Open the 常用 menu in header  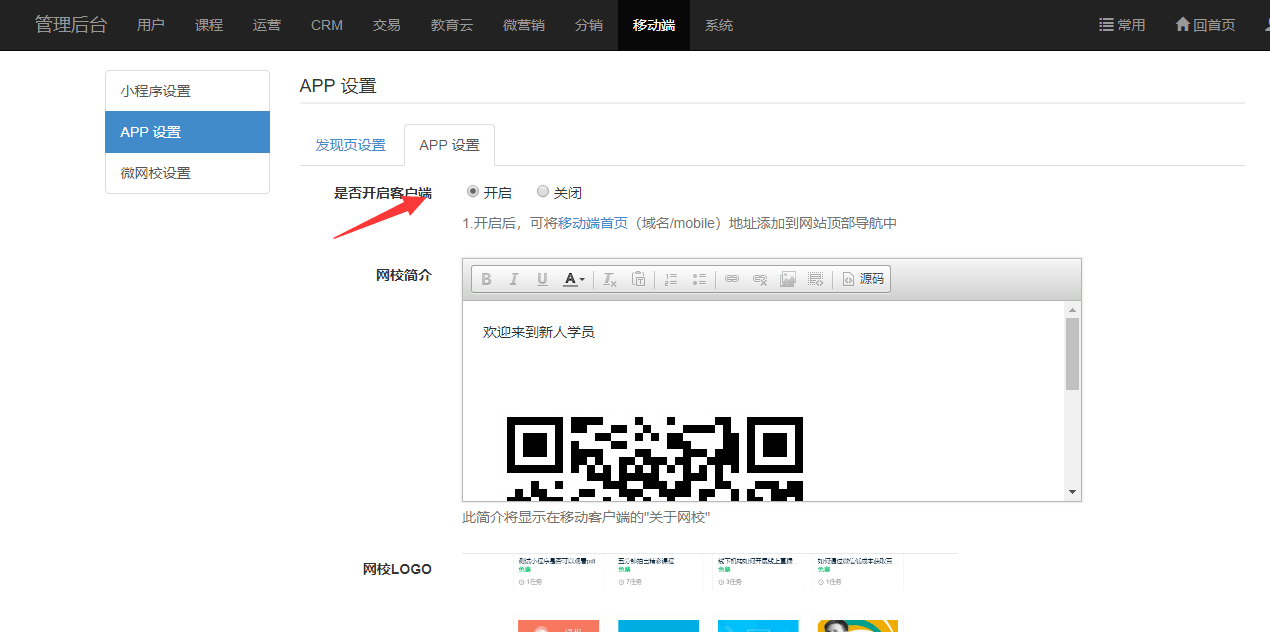pyautogui.click(x=1122, y=25)
